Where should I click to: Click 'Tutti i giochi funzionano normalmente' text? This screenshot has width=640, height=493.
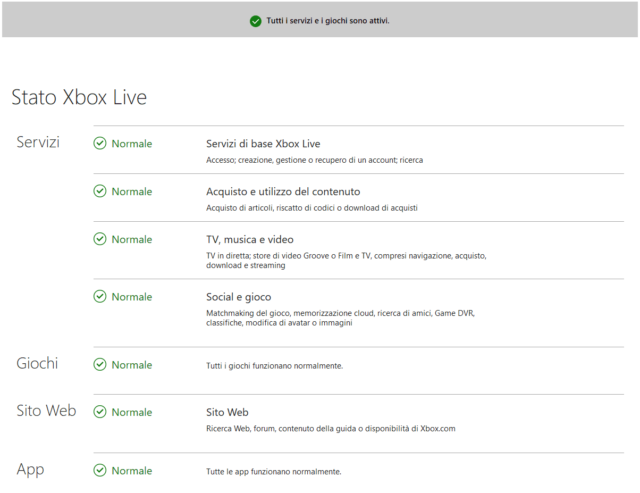[274, 366]
